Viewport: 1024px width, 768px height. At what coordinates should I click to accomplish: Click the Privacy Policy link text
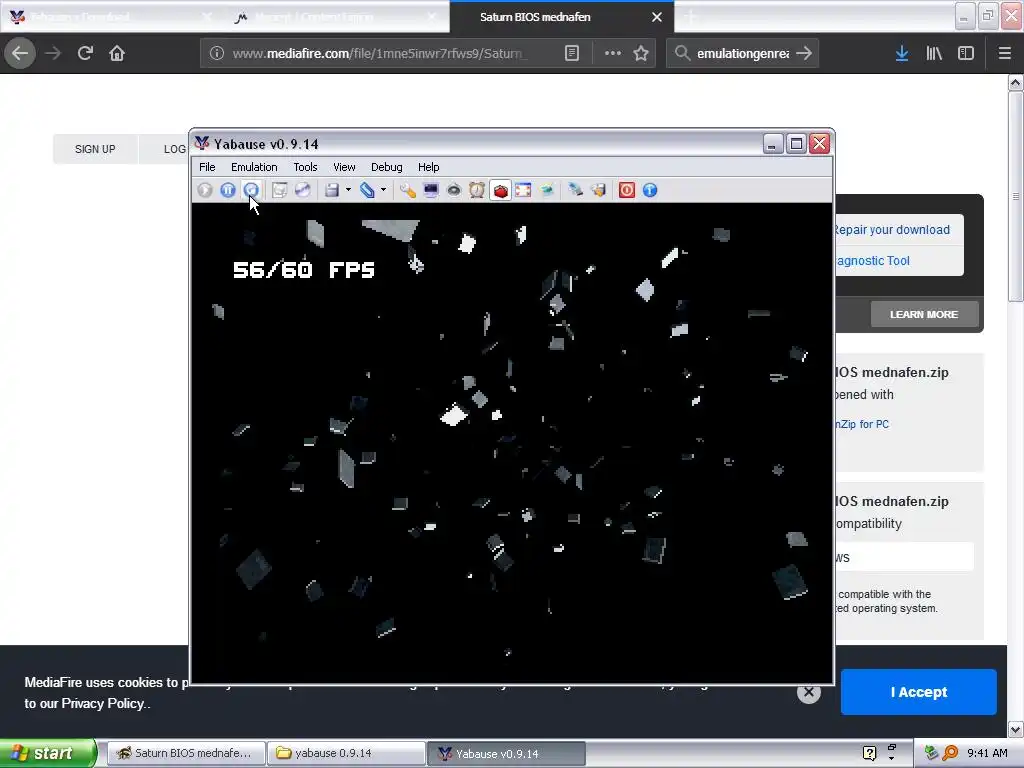(103, 703)
